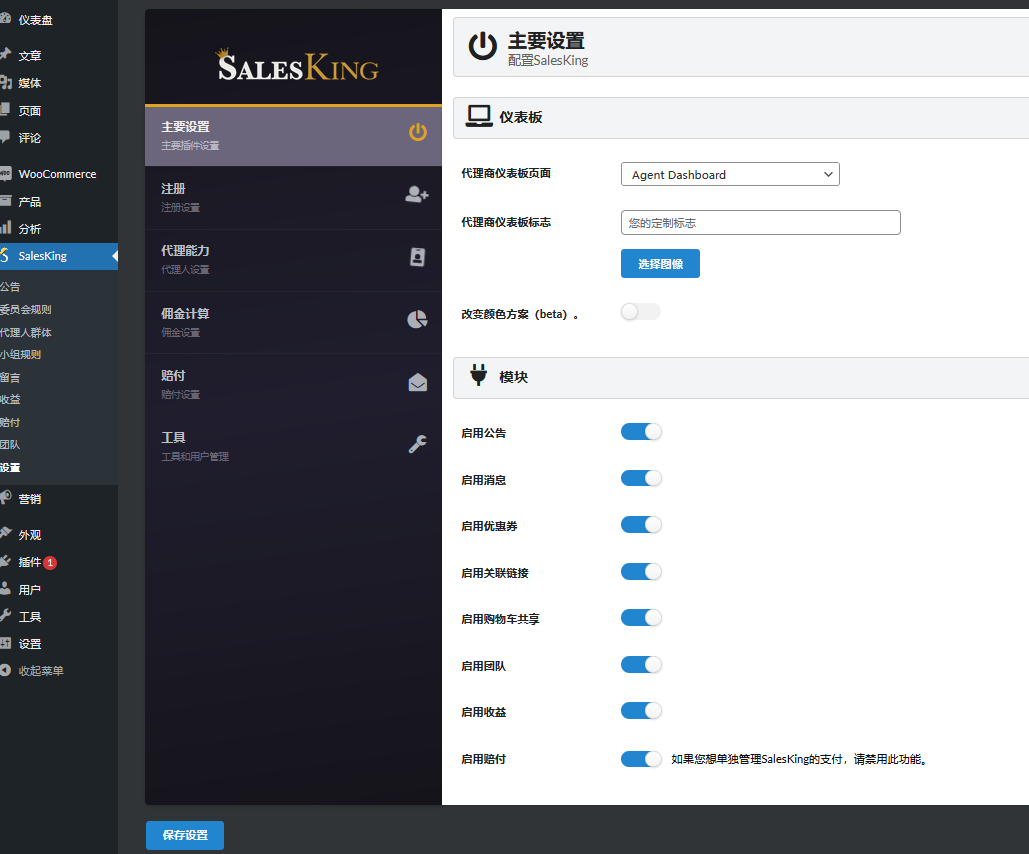Click the add-user icon on 注册 tab

point(417,194)
